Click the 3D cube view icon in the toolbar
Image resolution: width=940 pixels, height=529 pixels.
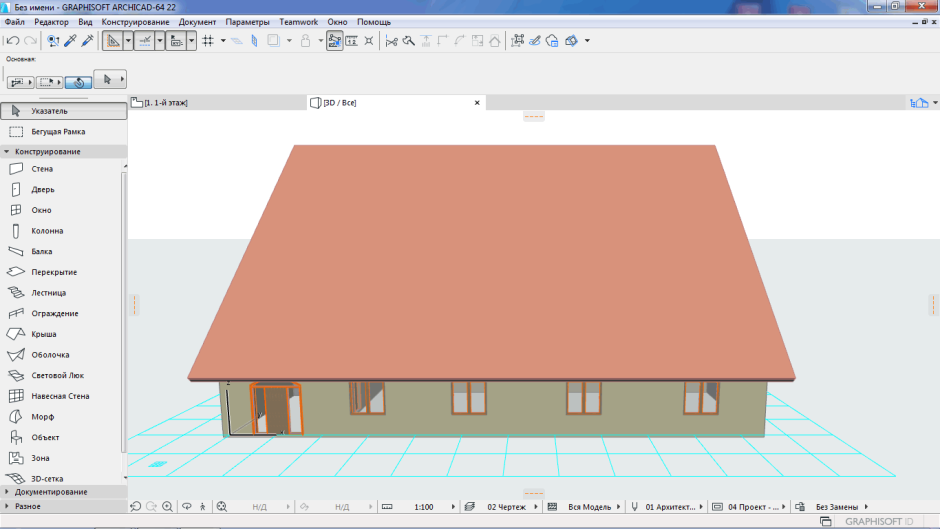click(x=571, y=41)
